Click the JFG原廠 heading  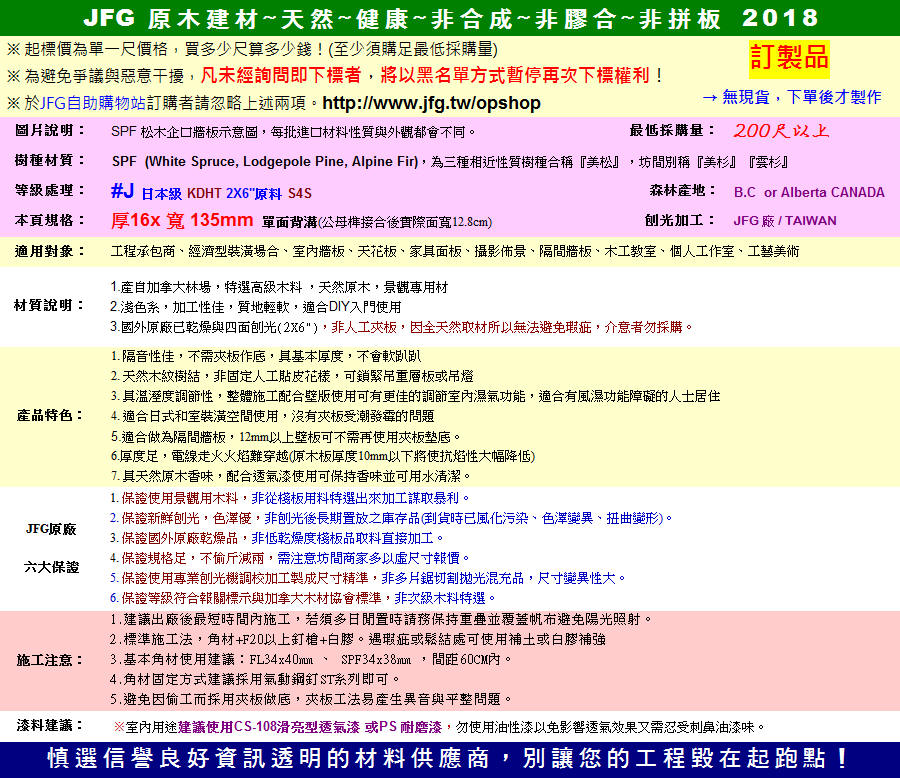tap(51, 529)
